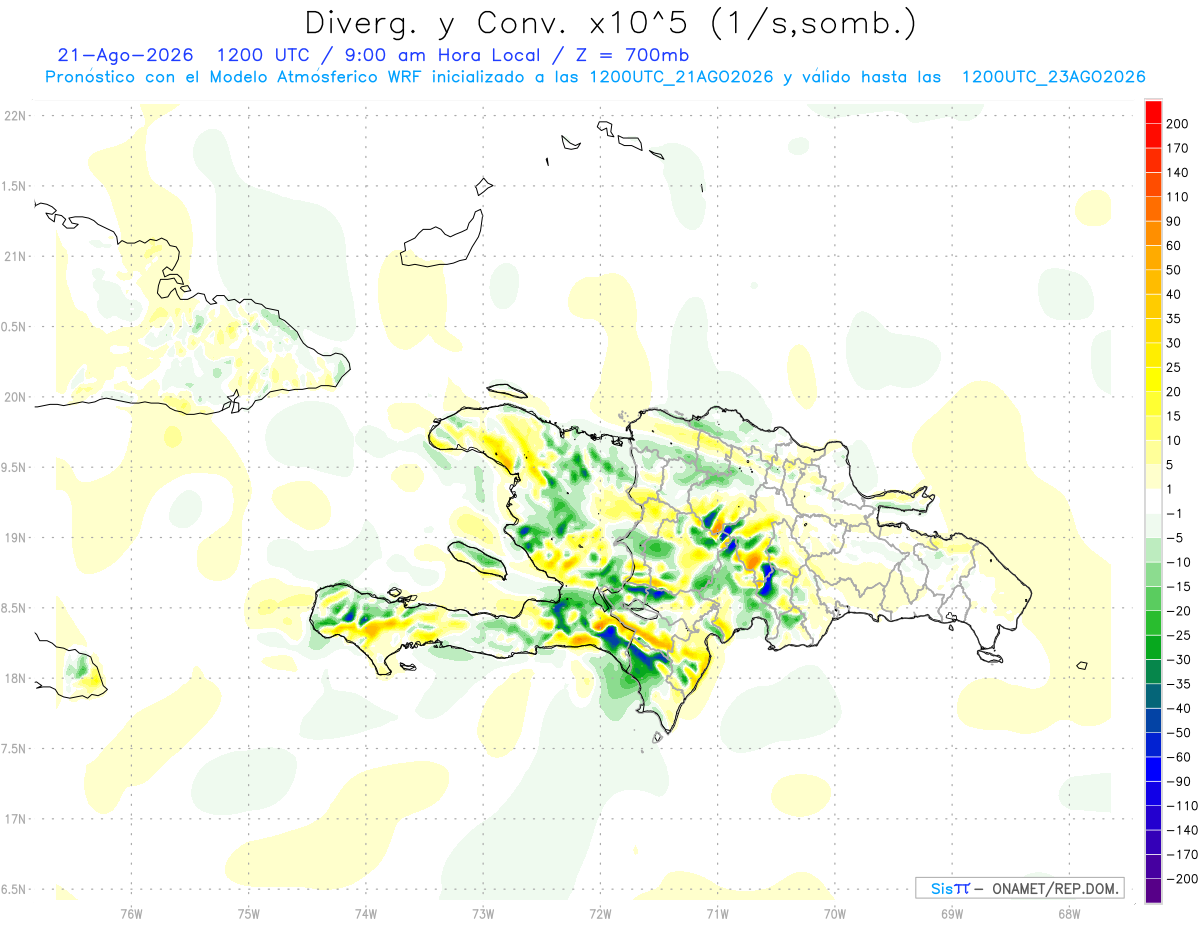Image resolution: width=1200 pixels, height=927 pixels.
Task: Click the positive legend value "25"
Action: (1173, 367)
